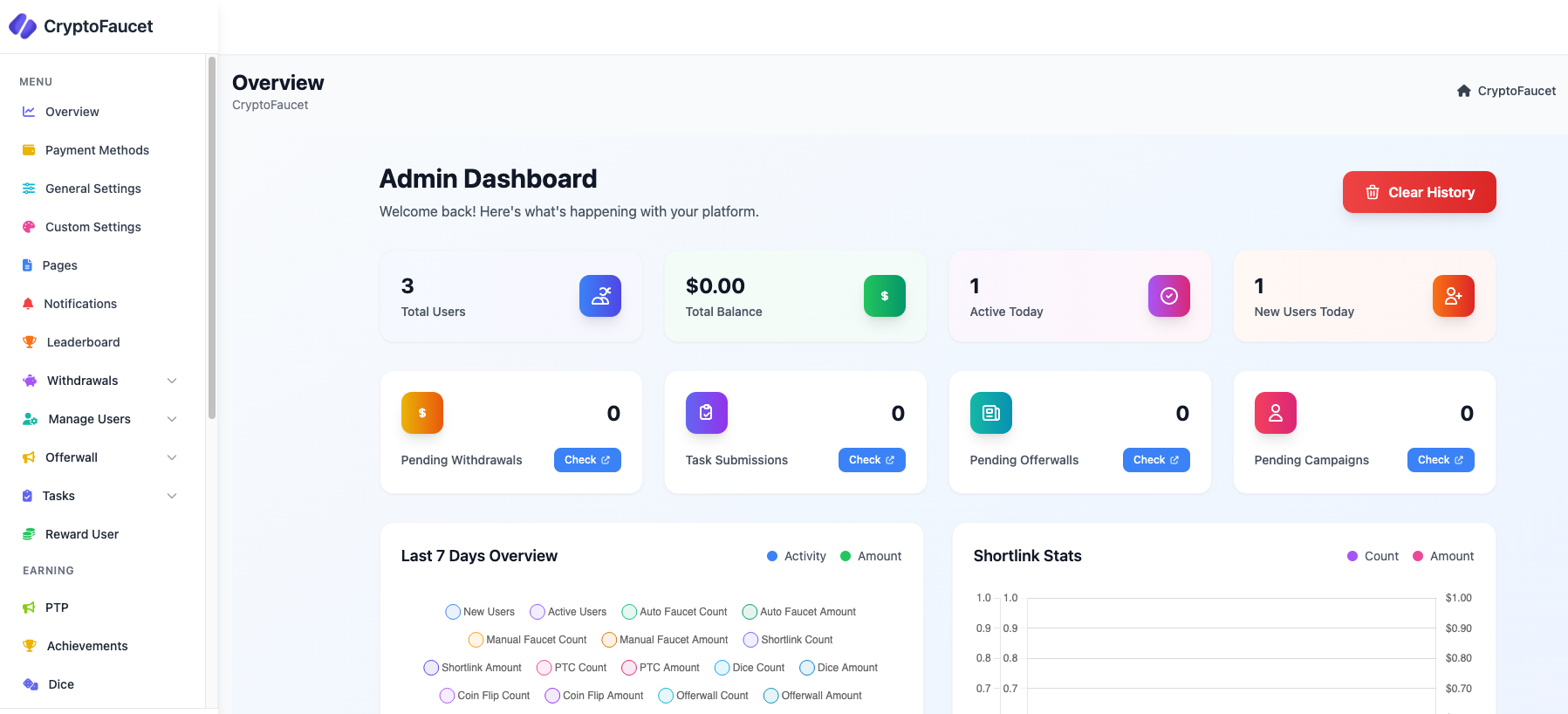Click the purple Count legend dot
This screenshot has width=1568, height=714.
click(x=1352, y=556)
